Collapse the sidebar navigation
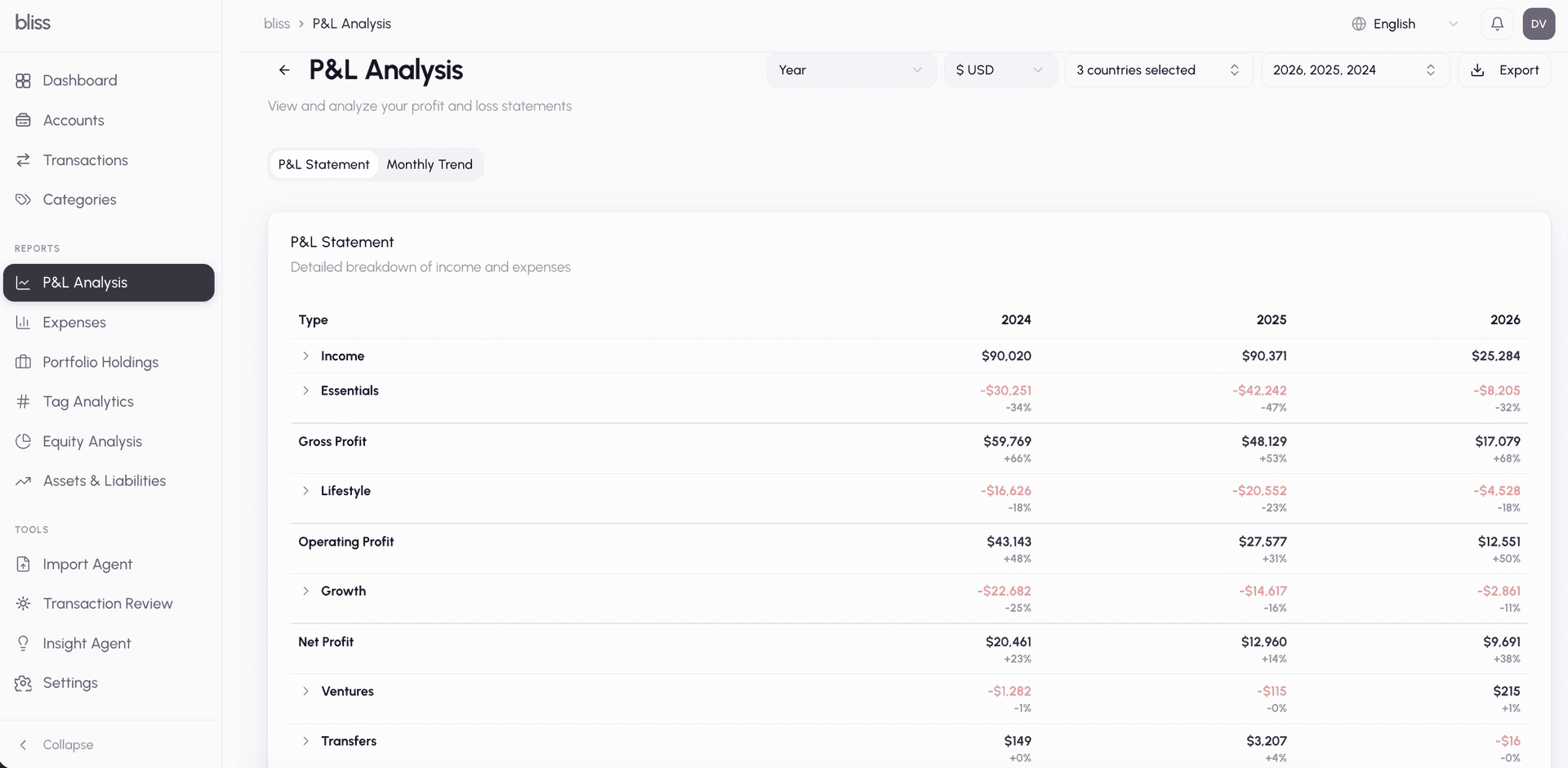 click(58, 744)
